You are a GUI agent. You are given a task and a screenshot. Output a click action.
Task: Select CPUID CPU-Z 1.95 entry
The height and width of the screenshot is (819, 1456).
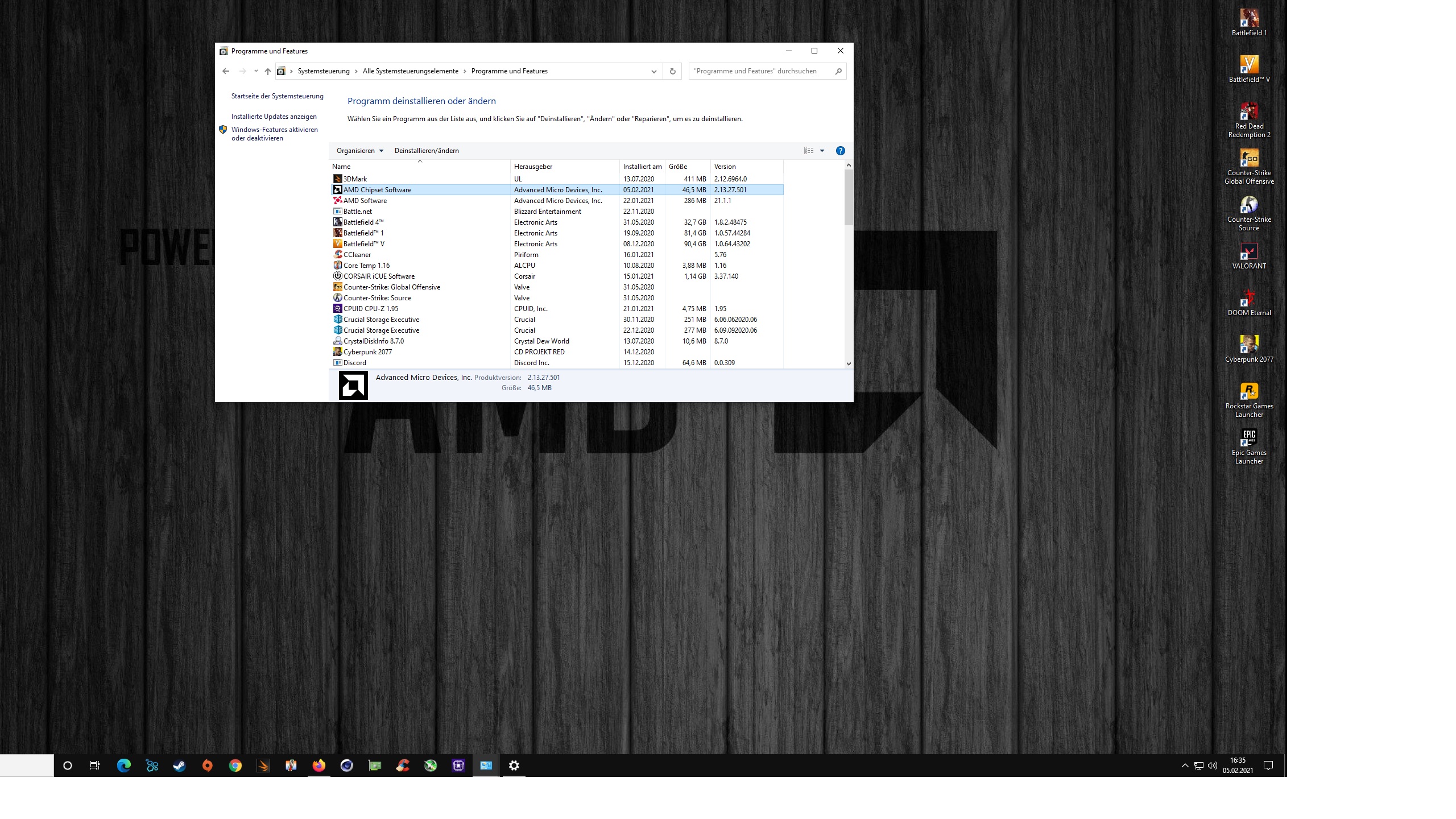tap(557, 309)
